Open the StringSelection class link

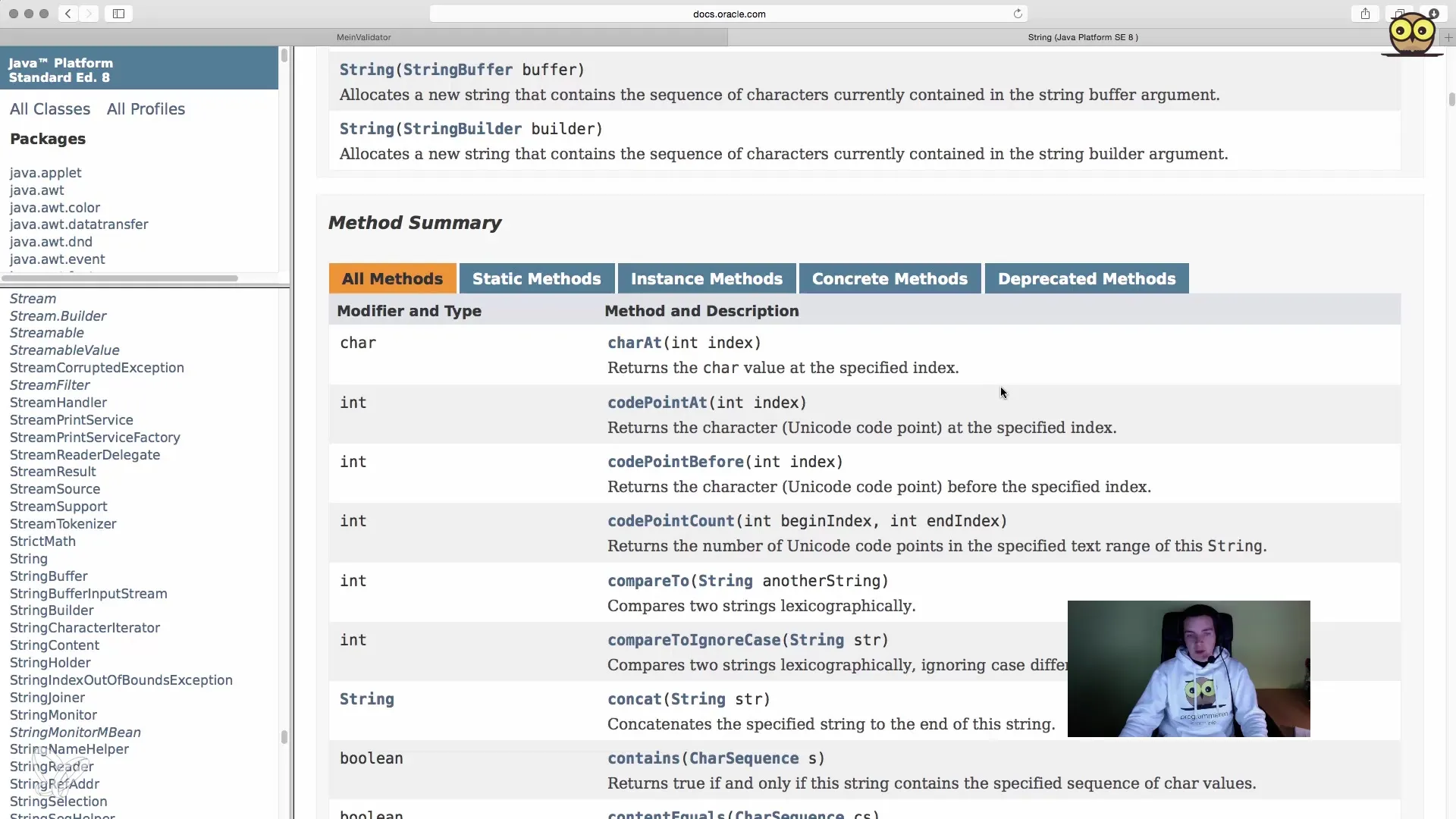click(x=58, y=802)
